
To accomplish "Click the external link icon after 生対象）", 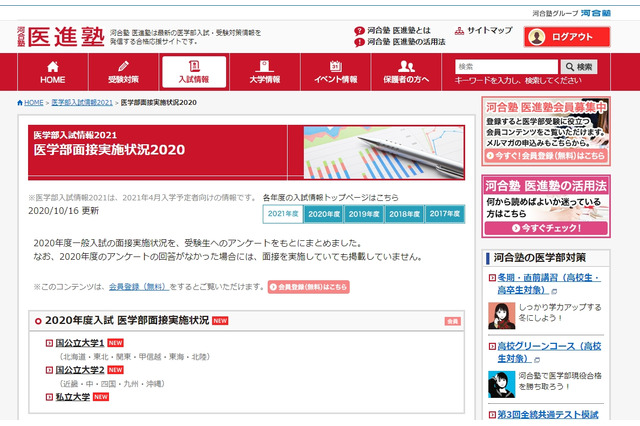I will pos(537,360).
